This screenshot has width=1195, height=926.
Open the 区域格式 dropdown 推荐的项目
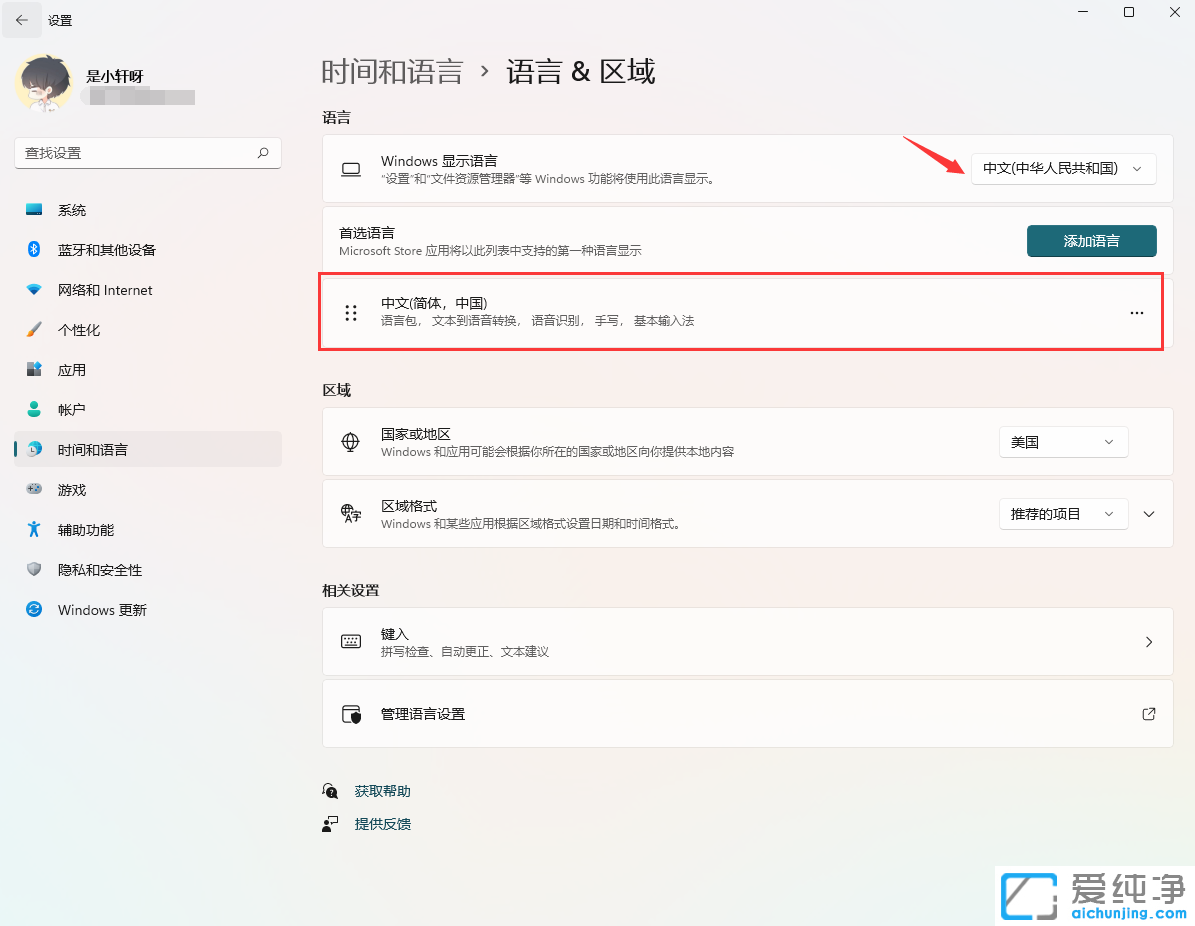click(x=1063, y=514)
